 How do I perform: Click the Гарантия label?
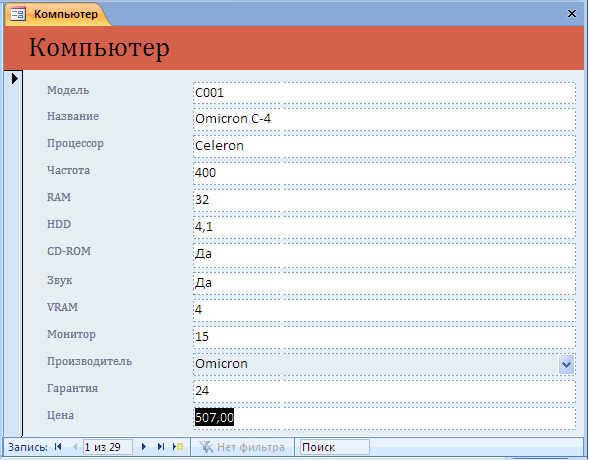click(x=72, y=389)
